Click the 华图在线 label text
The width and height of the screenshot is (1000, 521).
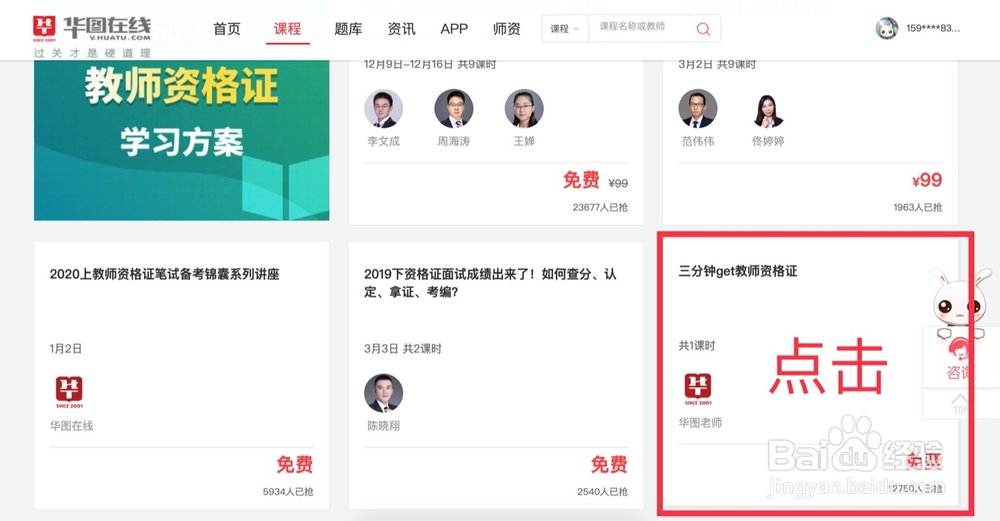click(x=71, y=425)
